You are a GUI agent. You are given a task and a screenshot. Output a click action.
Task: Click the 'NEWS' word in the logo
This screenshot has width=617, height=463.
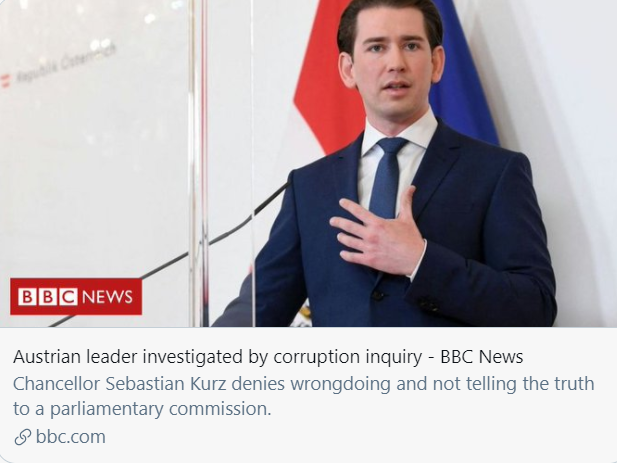click(108, 297)
